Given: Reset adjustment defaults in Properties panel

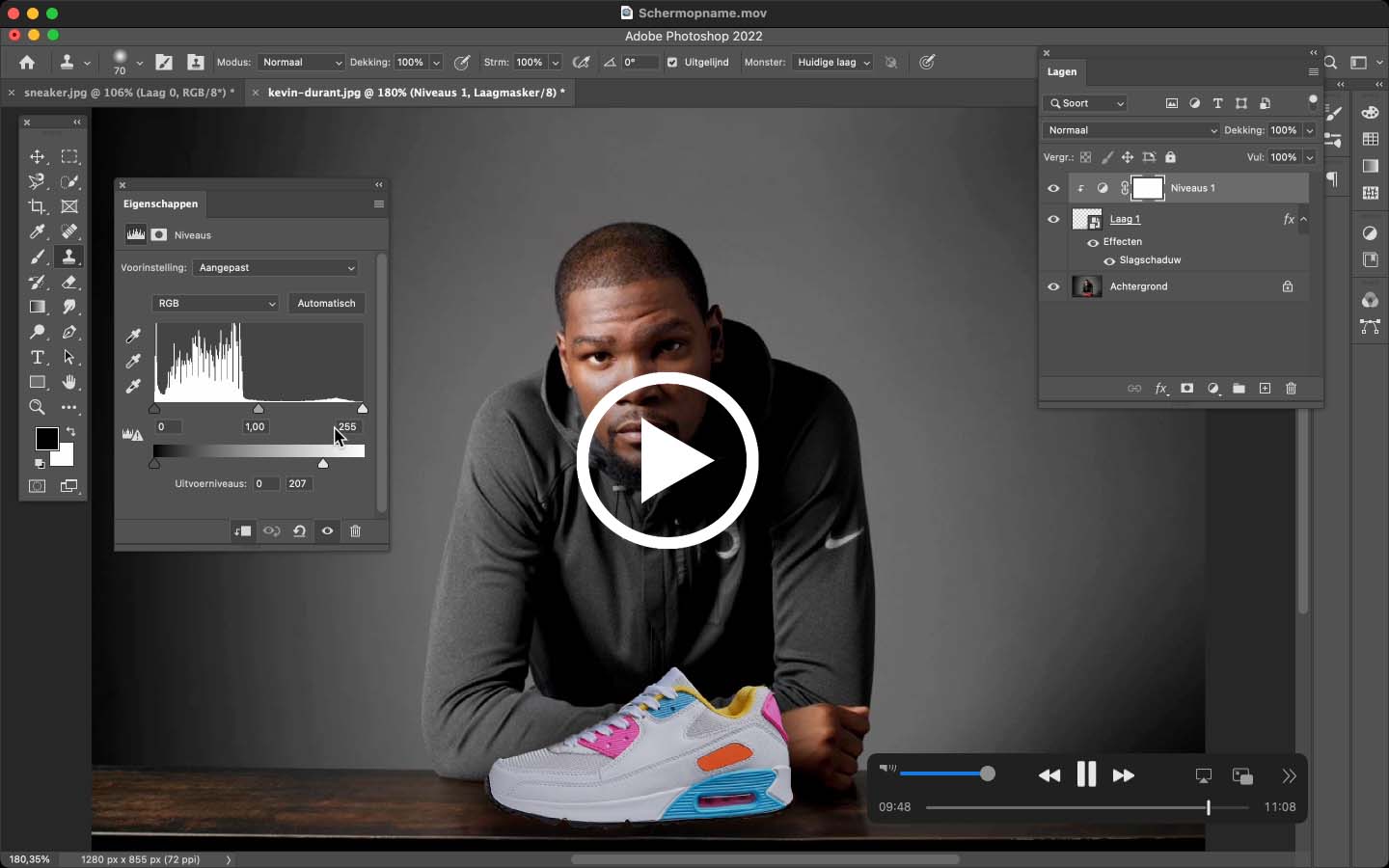Looking at the screenshot, I should pos(300,531).
